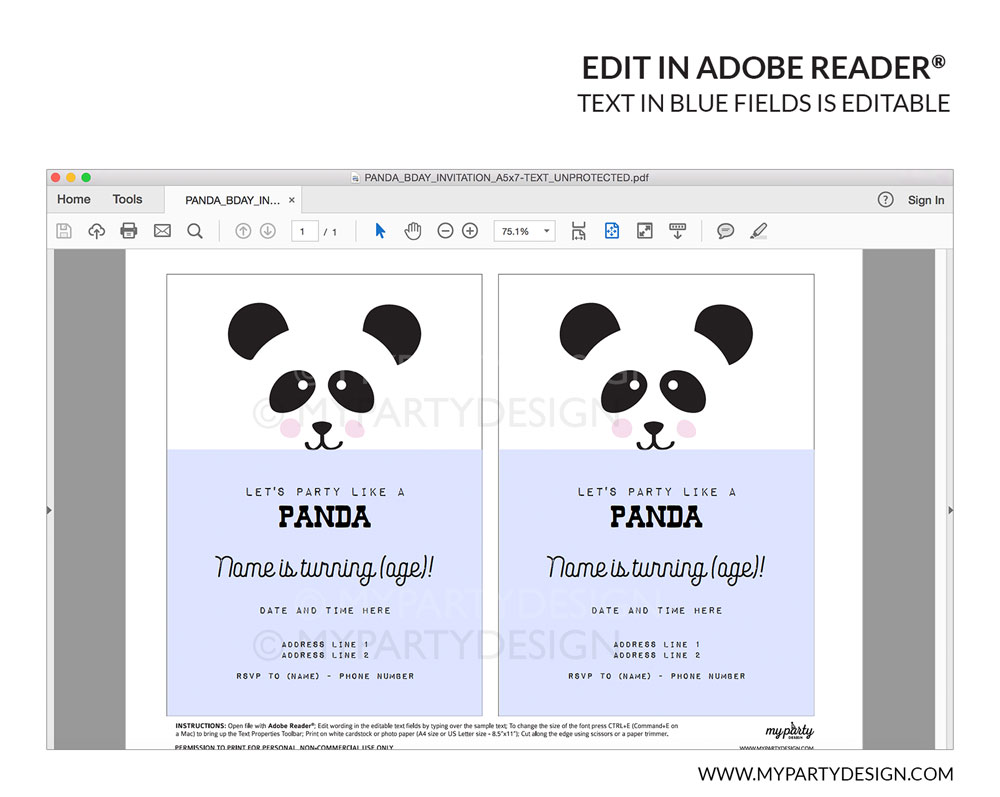Switch to the Home tab
Screen dimensions: 1000x797
[74, 199]
